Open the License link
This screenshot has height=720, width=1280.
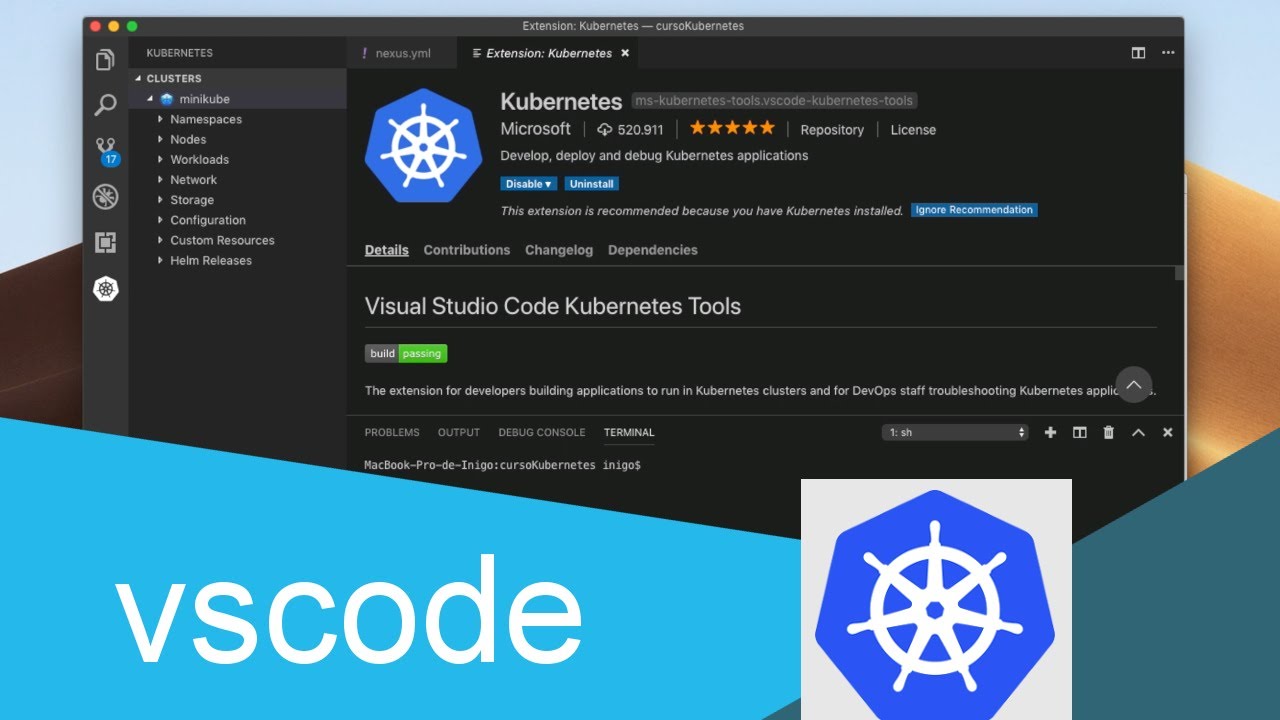[x=913, y=130]
